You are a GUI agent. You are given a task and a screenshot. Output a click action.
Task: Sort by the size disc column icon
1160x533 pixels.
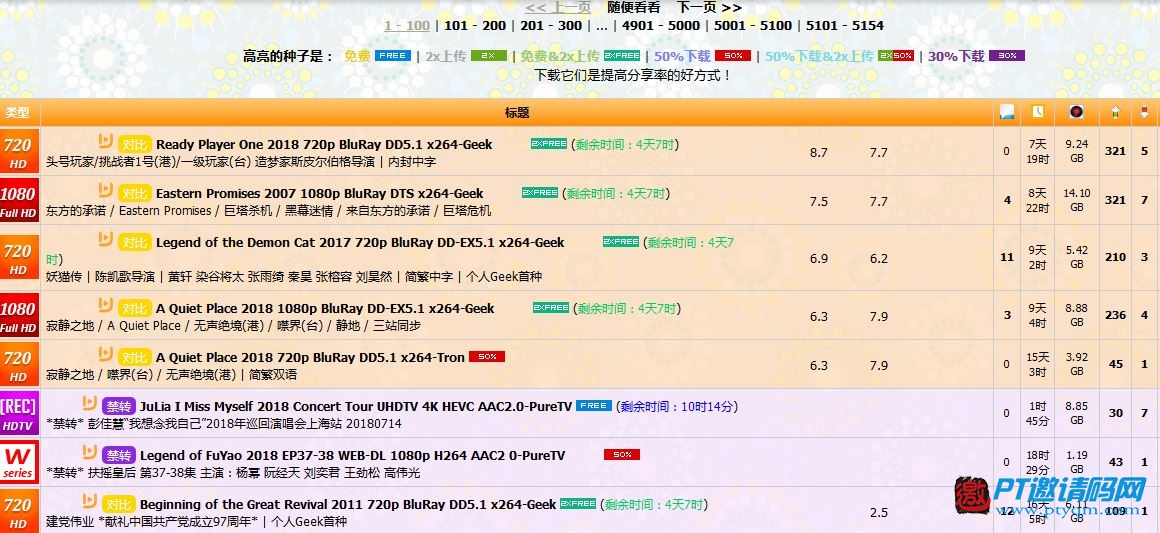pos(1076,112)
